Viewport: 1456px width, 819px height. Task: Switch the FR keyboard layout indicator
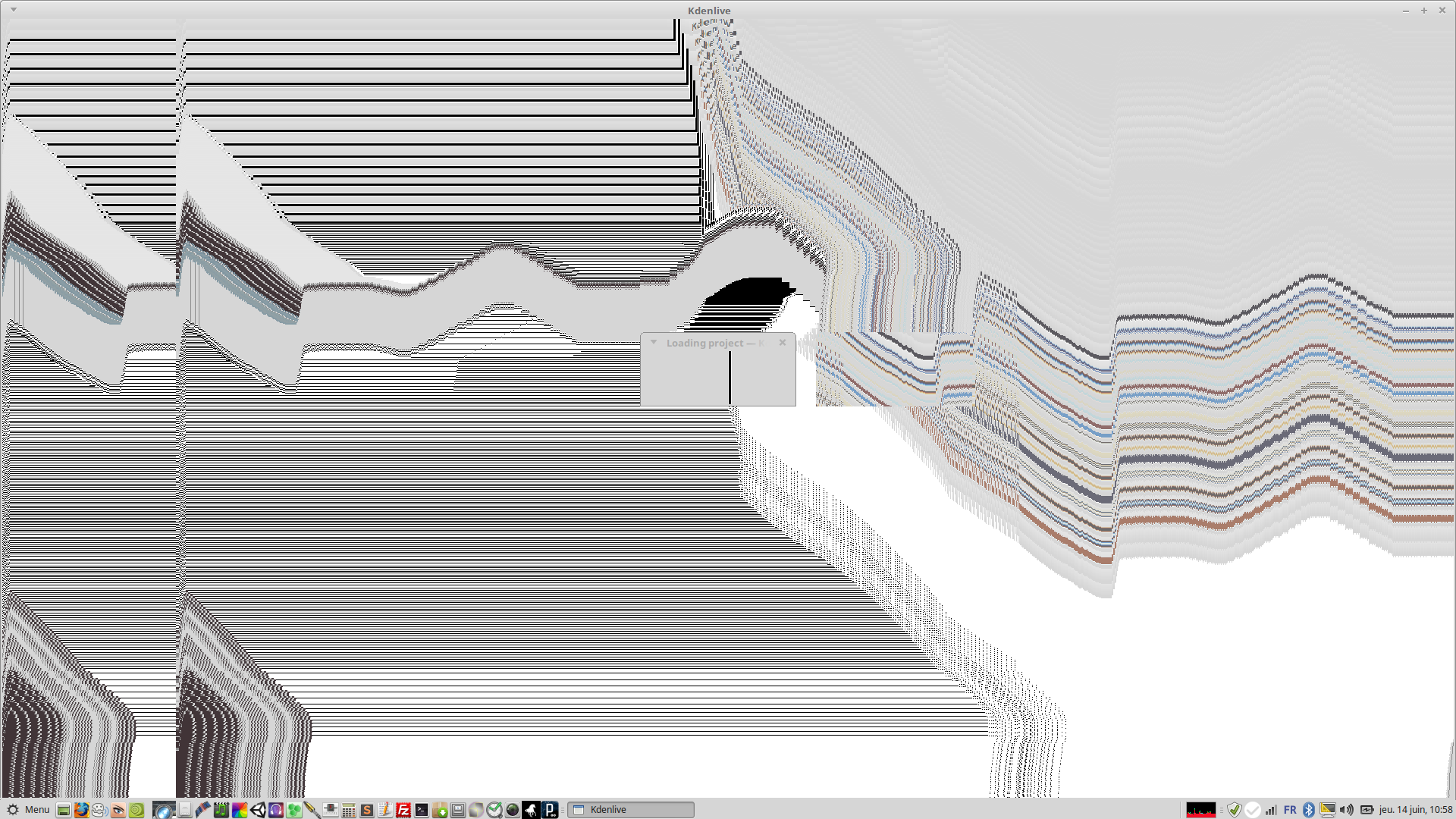click(1290, 810)
